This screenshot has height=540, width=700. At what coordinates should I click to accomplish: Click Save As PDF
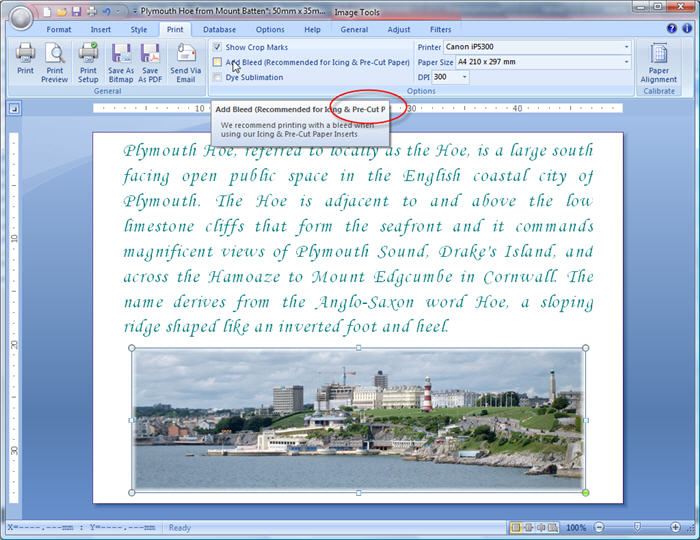coord(150,60)
